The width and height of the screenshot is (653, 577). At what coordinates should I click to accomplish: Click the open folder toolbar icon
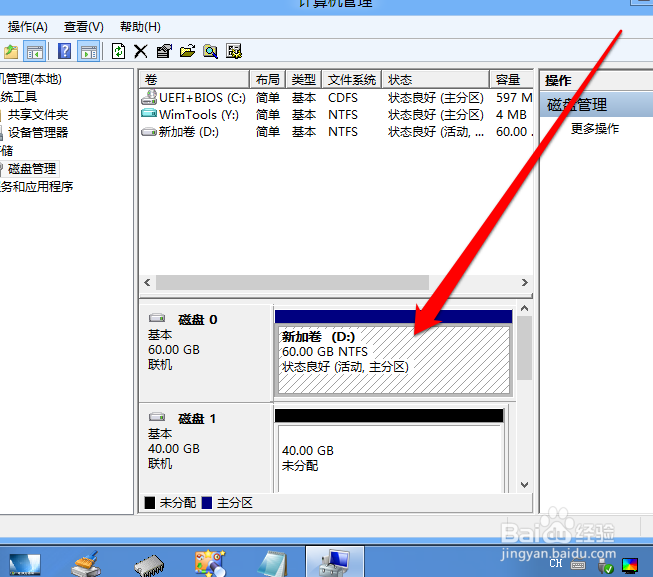click(x=187, y=52)
